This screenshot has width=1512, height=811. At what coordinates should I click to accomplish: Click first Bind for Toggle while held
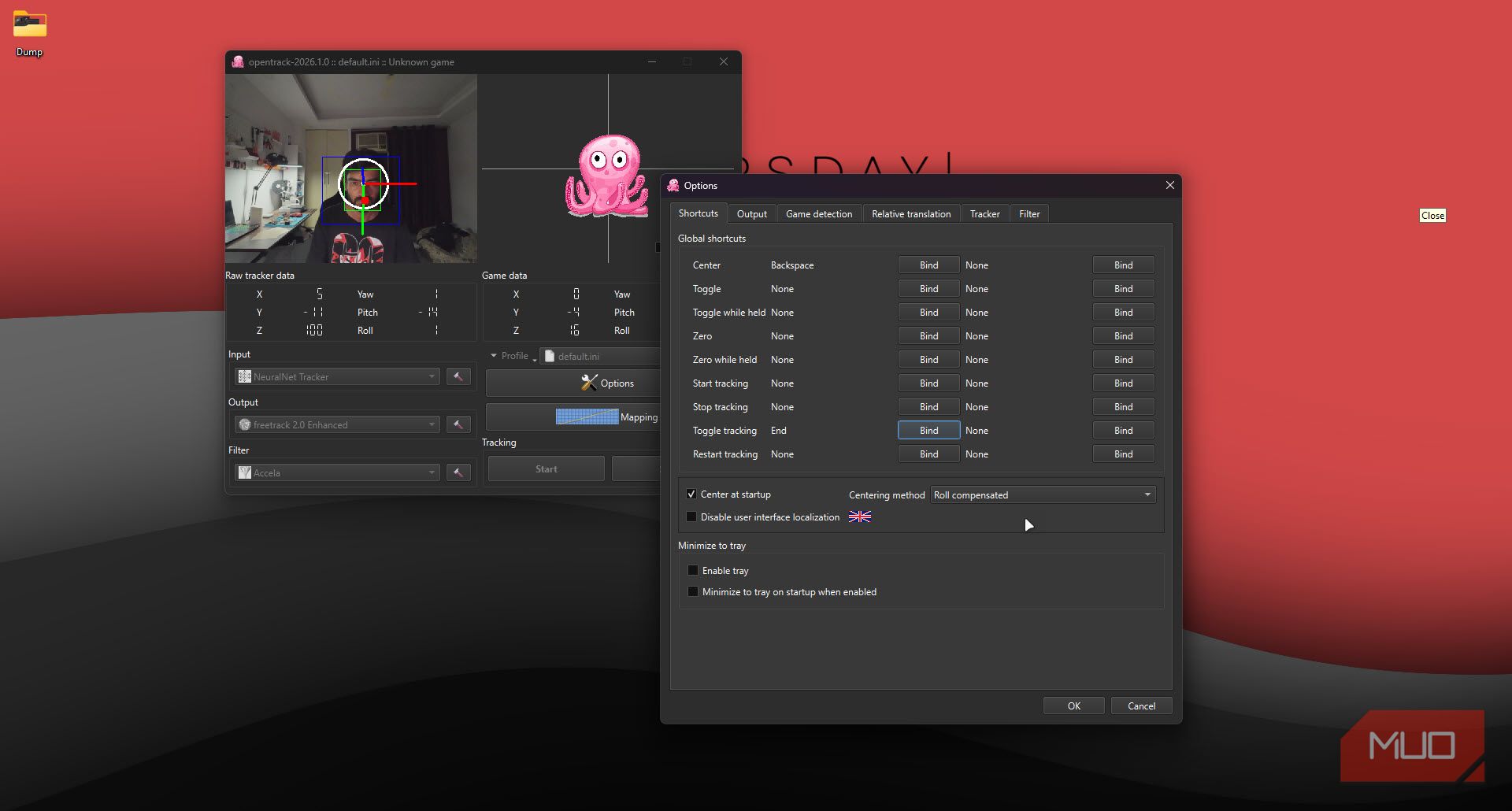tap(928, 313)
